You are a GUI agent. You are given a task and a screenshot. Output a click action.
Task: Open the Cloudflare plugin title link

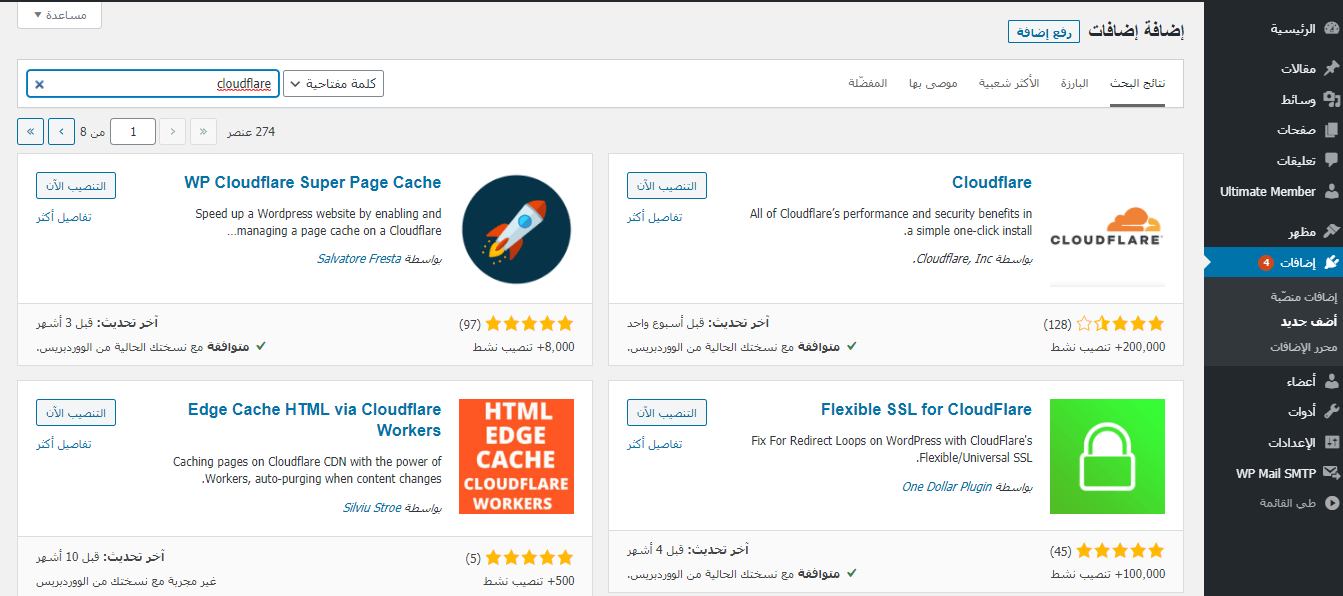(x=992, y=182)
